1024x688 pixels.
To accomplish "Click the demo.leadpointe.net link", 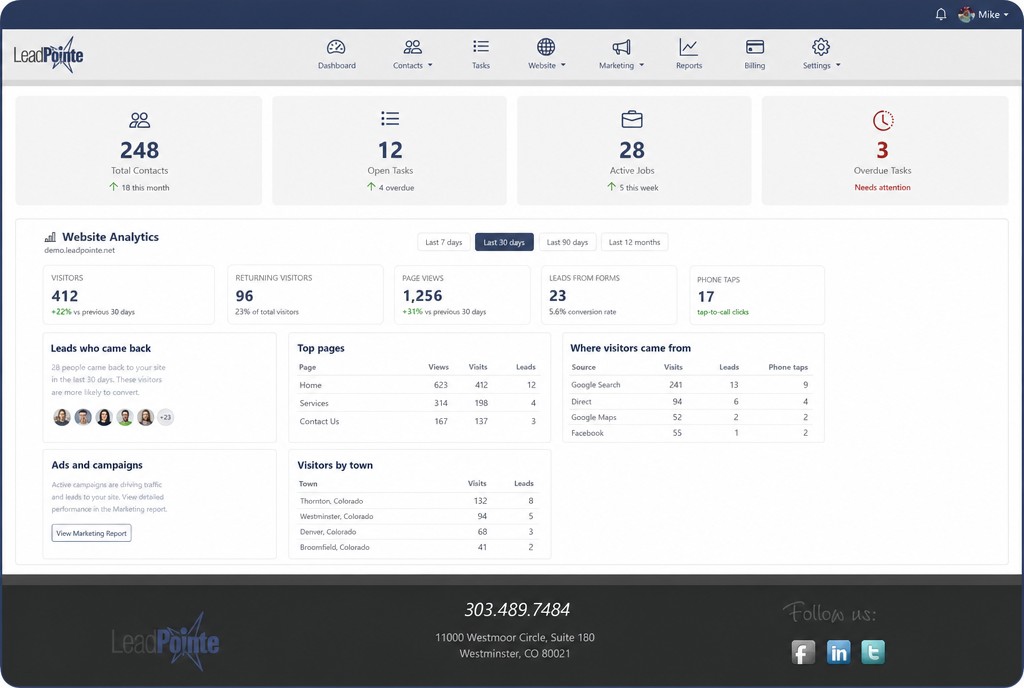I will 80,250.
